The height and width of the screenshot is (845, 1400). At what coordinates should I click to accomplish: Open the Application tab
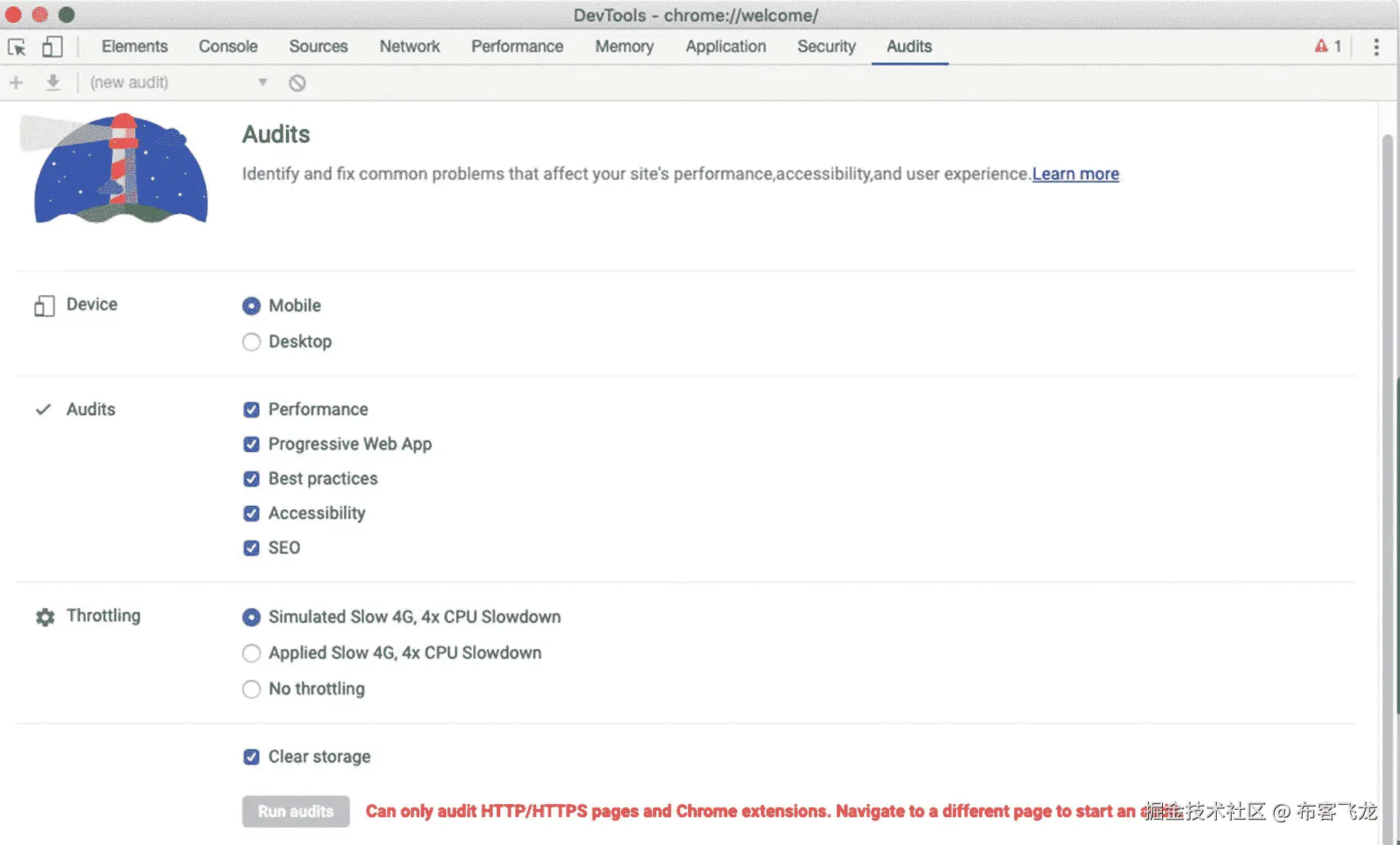click(x=726, y=47)
